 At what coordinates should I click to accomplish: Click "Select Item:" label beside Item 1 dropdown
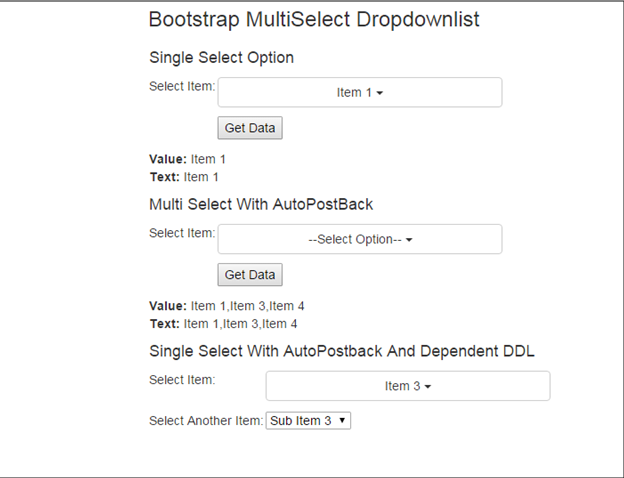point(182,86)
